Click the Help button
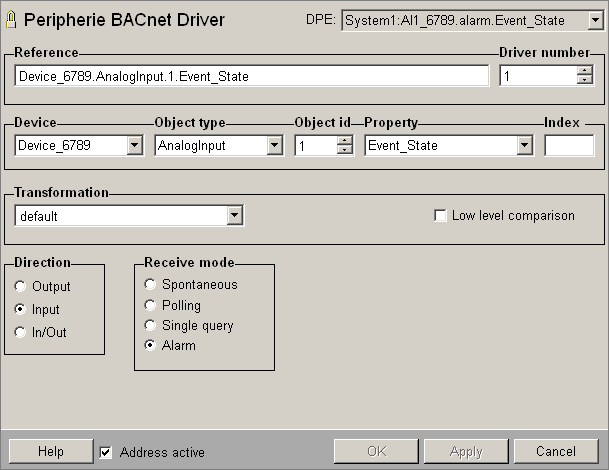The height and width of the screenshot is (470, 609). pyautogui.click(x=50, y=452)
